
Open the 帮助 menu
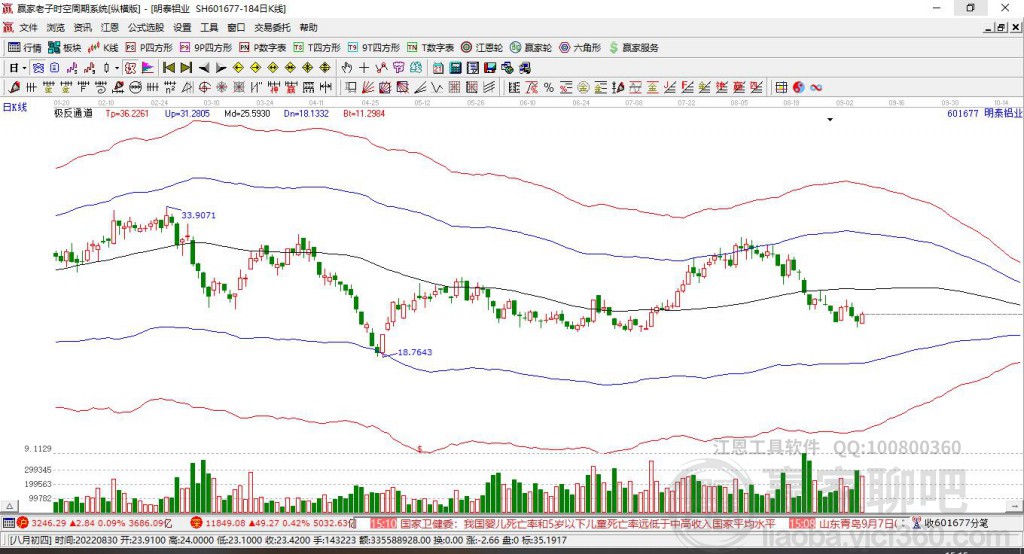point(308,27)
